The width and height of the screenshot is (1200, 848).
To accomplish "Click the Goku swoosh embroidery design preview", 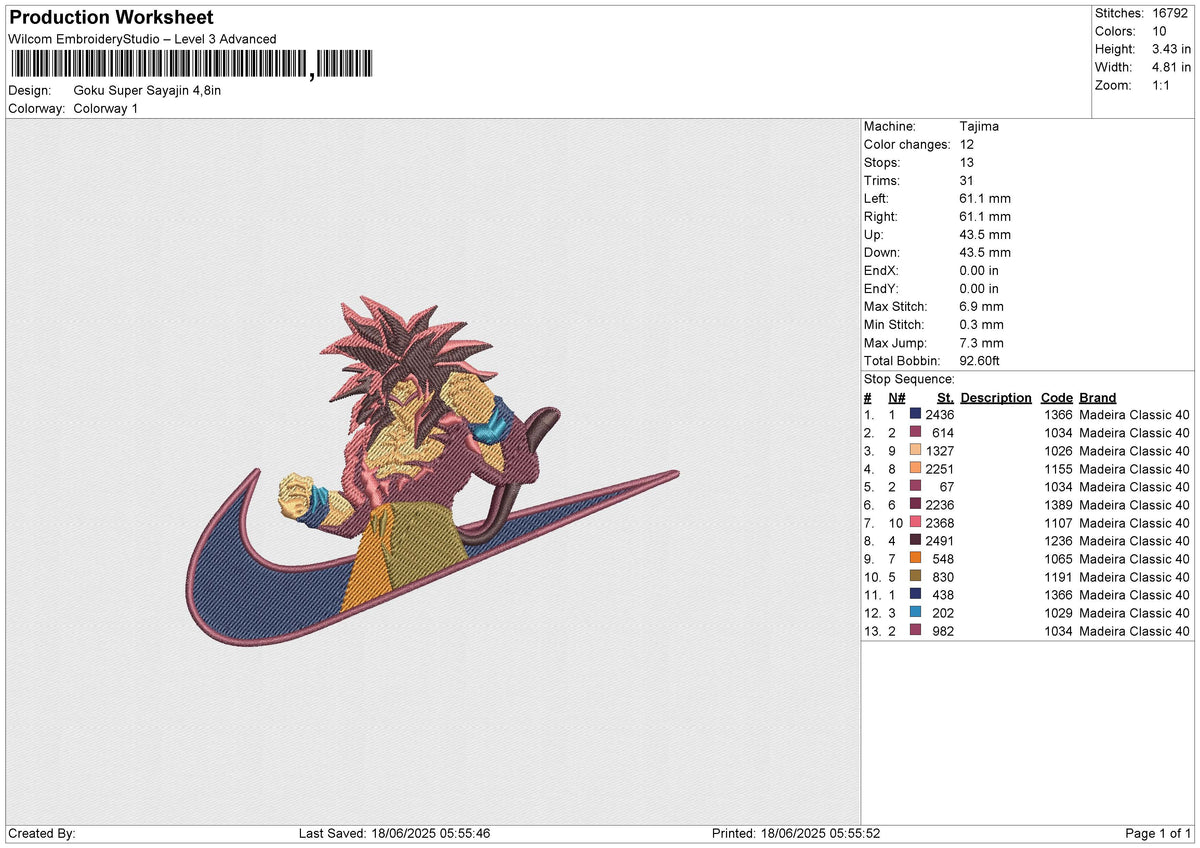I will pos(432,470).
